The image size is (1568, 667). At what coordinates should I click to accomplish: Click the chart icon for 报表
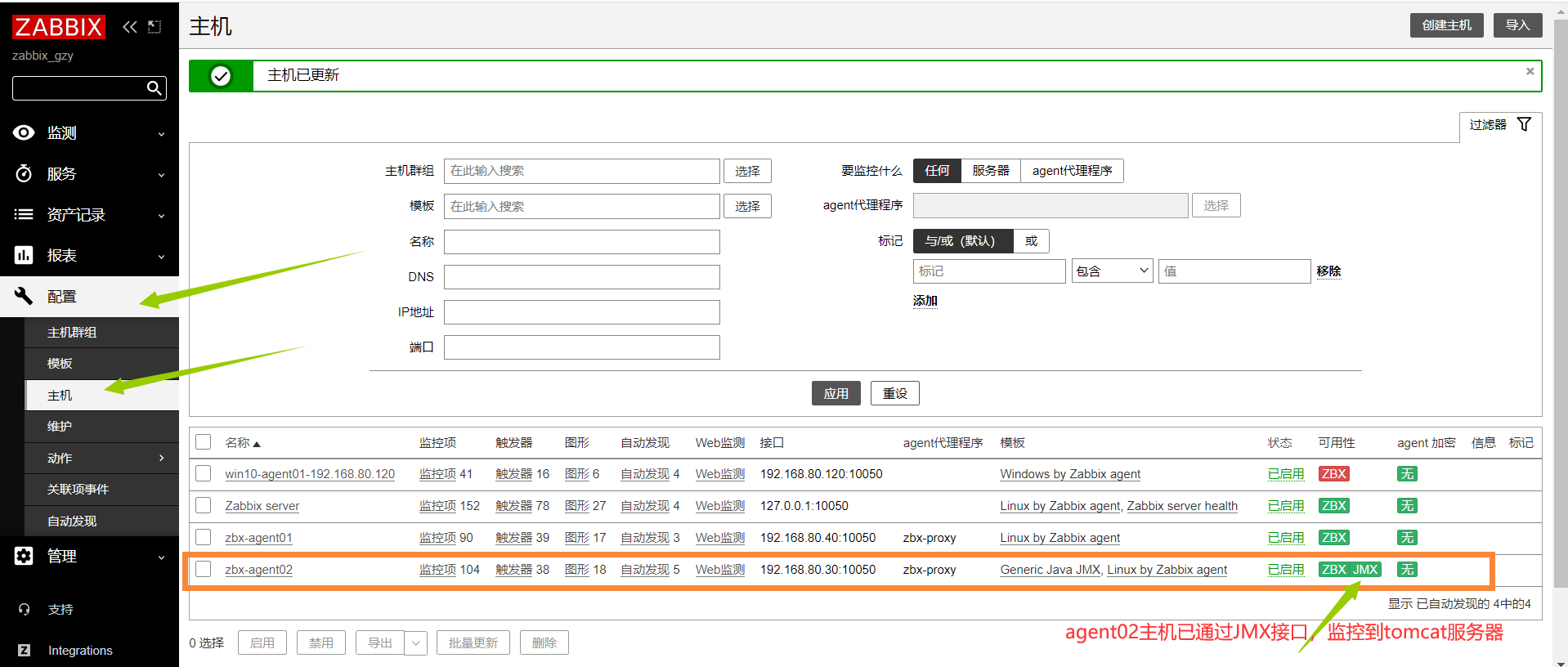pos(24,255)
